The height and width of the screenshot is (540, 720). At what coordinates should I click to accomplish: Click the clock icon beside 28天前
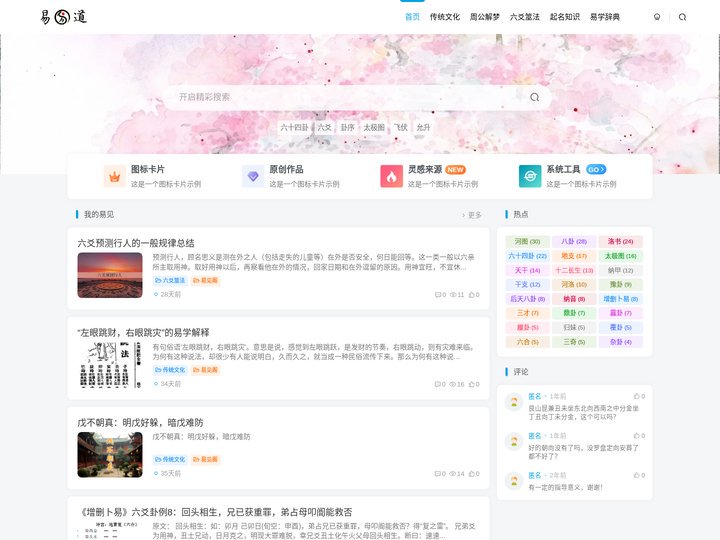(156, 294)
